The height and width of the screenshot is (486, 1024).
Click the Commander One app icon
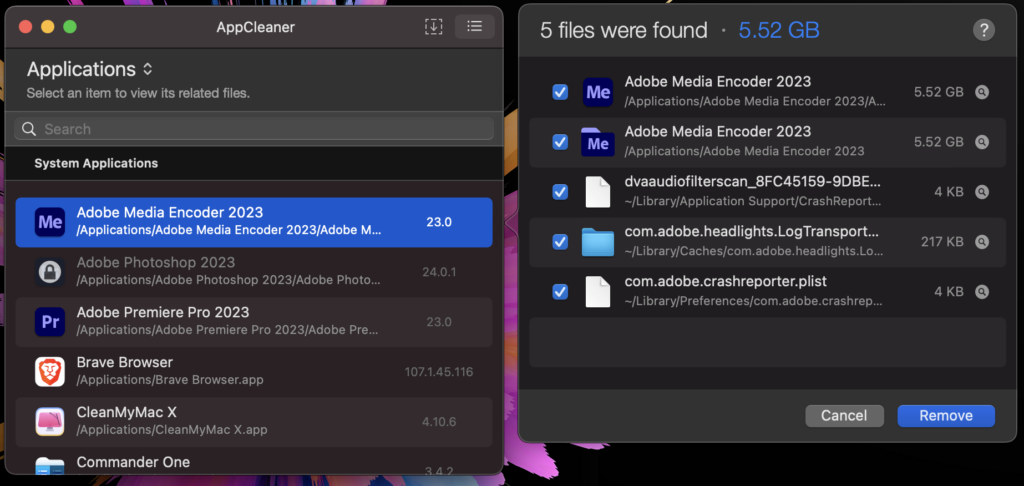50,466
